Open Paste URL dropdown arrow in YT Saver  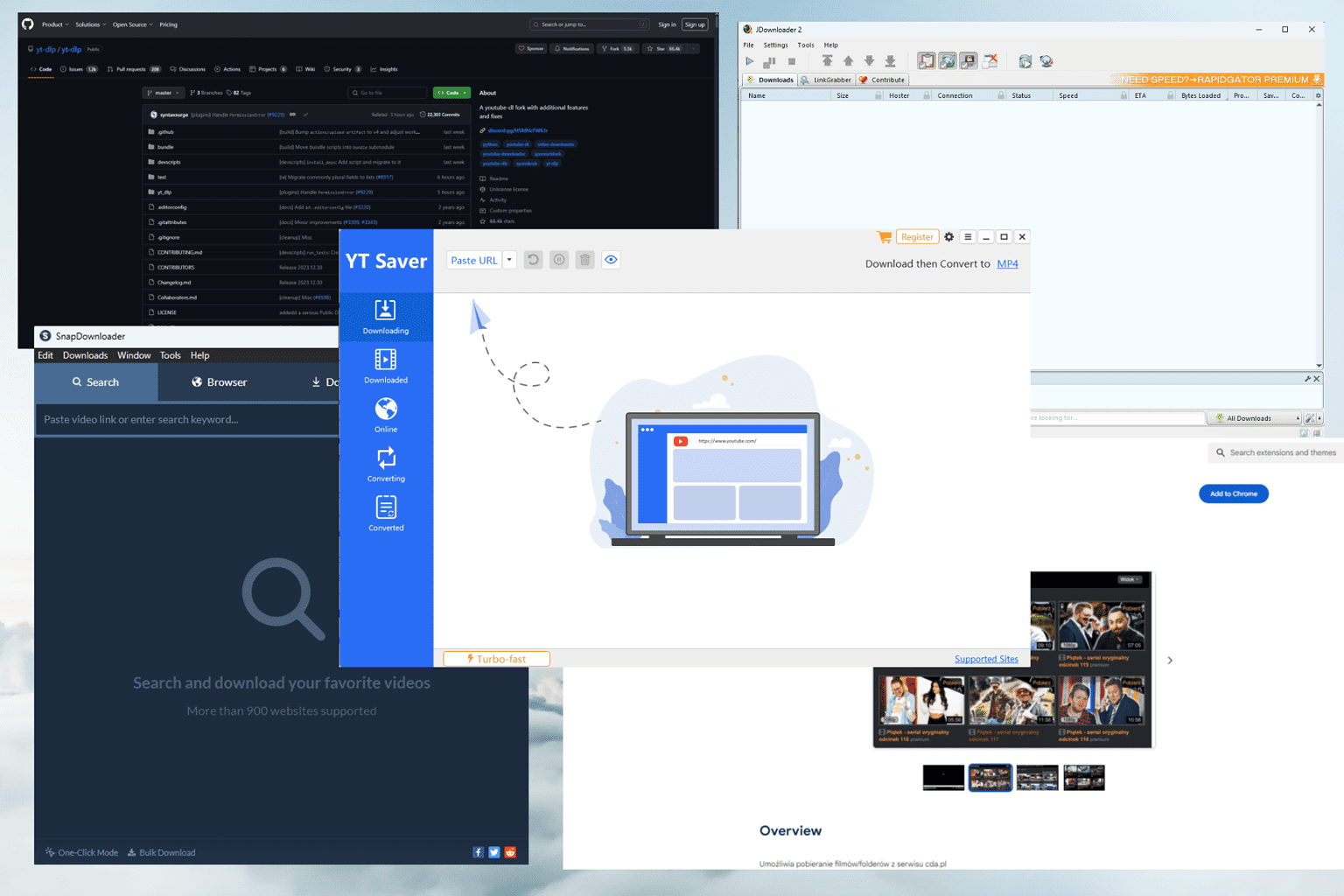click(x=509, y=260)
